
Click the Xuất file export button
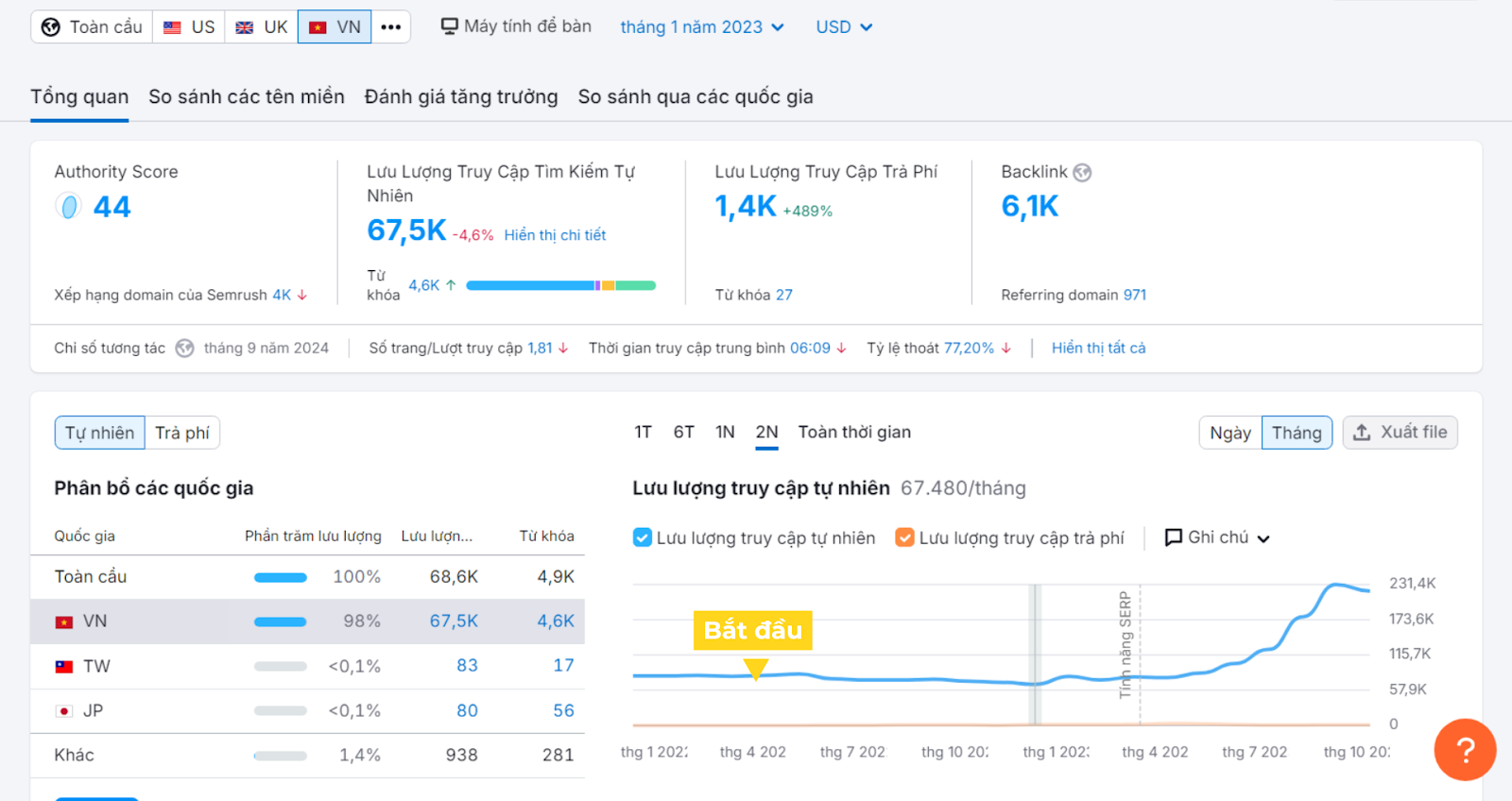click(1400, 433)
